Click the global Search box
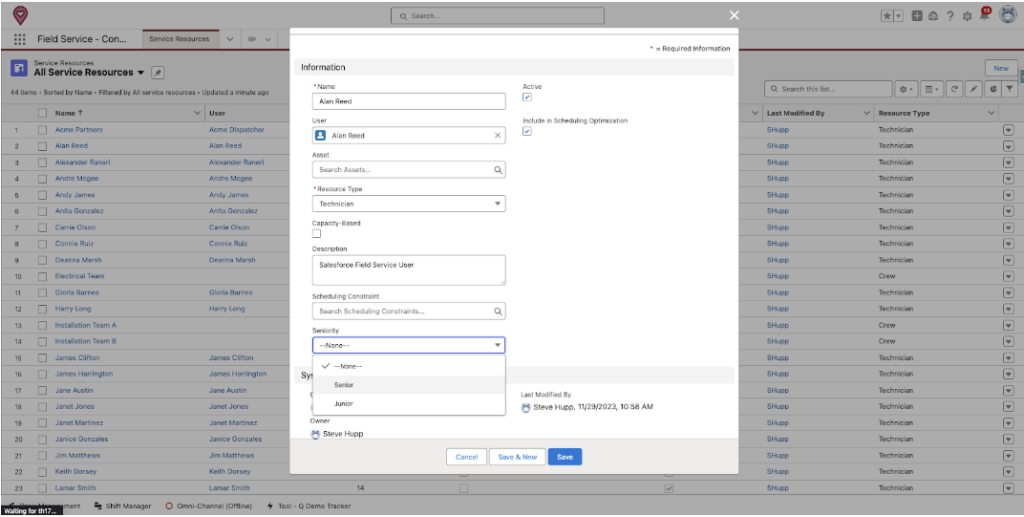 pos(498,16)
